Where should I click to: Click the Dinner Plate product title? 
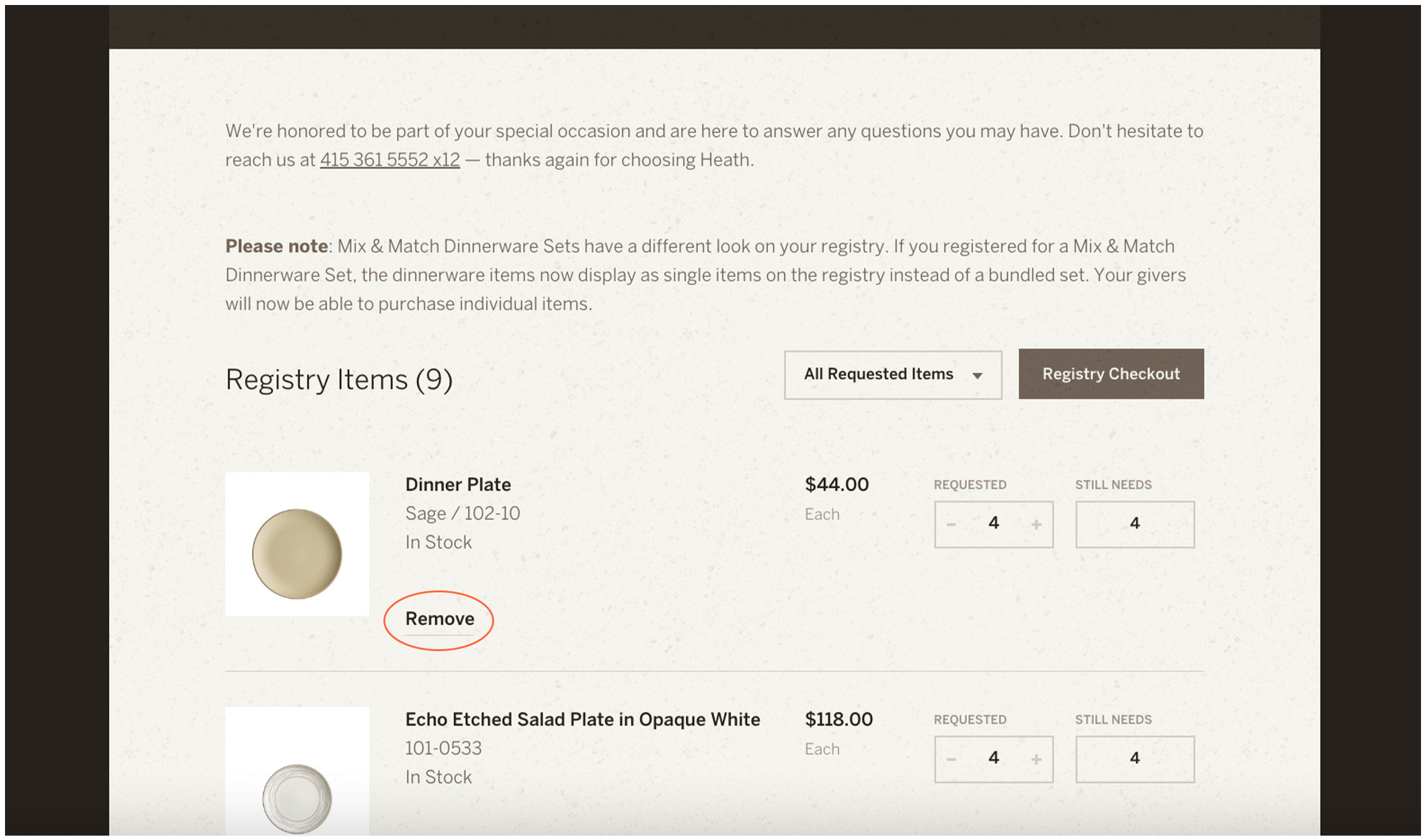pos(458,485)
